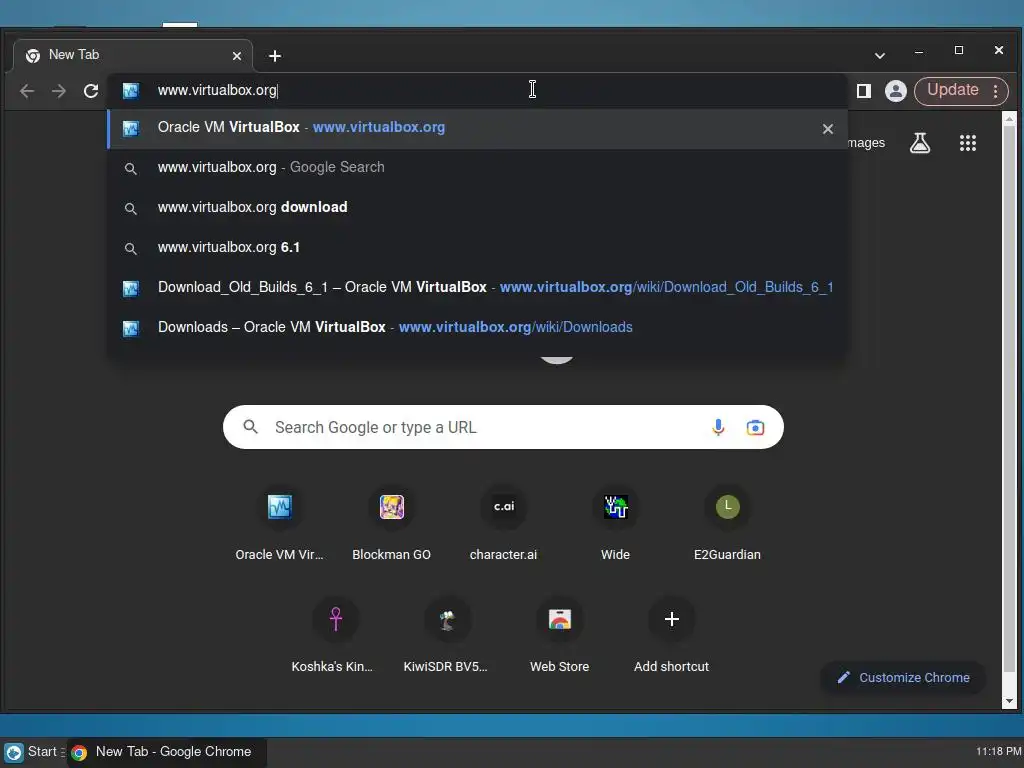Open the Koshka's Kin shortcut
The image size is (1024, 768).
[335, 637]
